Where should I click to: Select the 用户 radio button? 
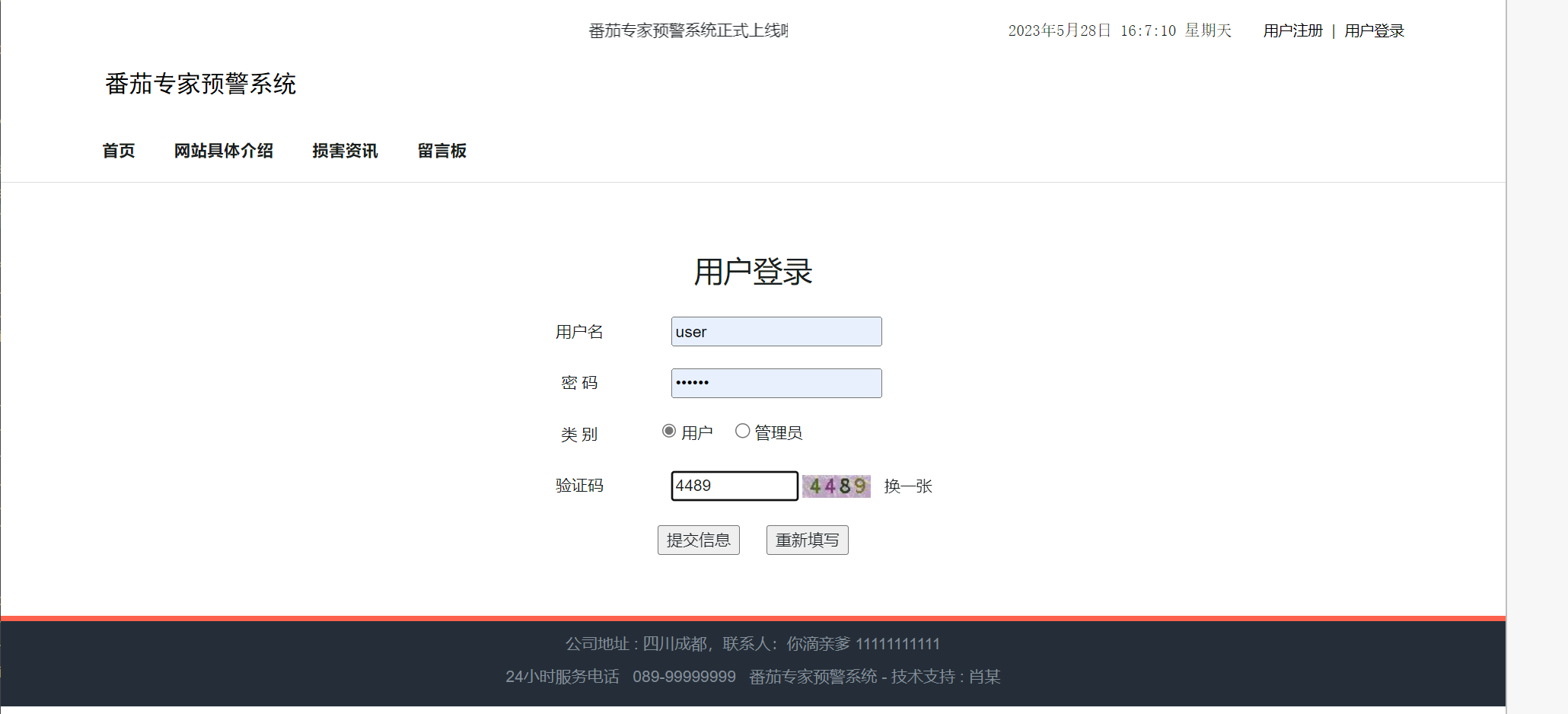(x=669, y=431)
